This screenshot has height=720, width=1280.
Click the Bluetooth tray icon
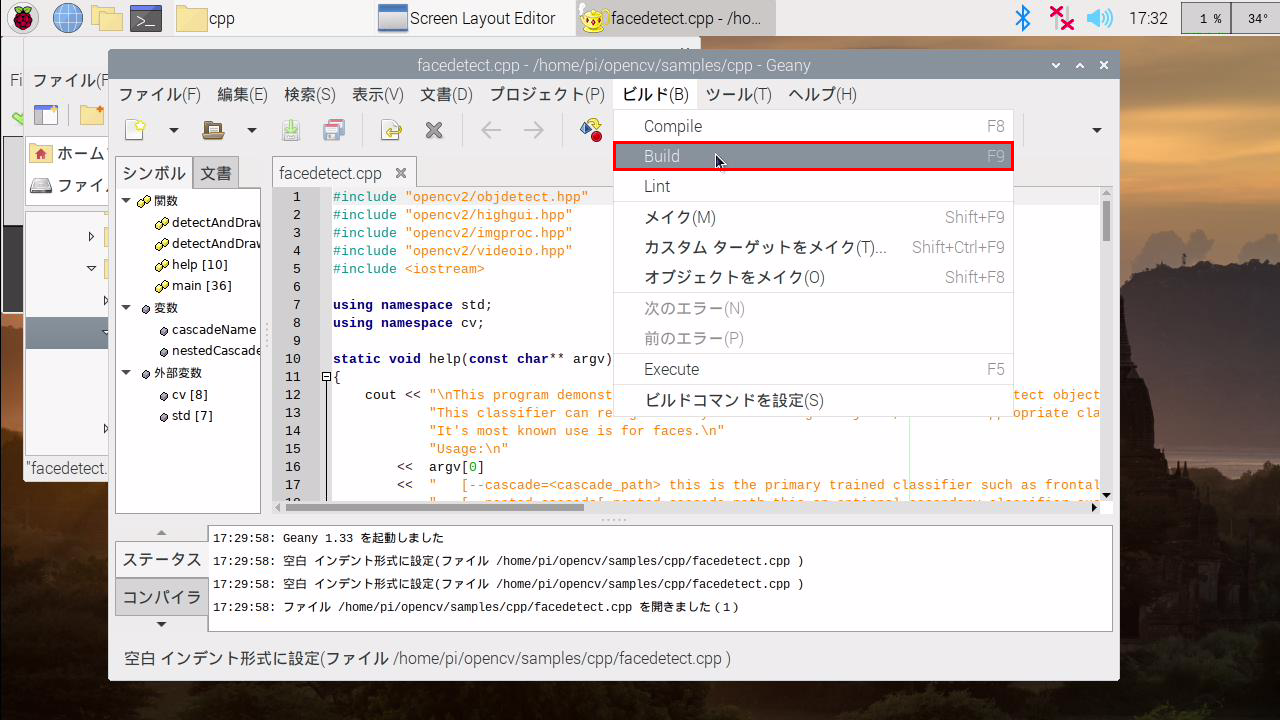(1023, 18)
